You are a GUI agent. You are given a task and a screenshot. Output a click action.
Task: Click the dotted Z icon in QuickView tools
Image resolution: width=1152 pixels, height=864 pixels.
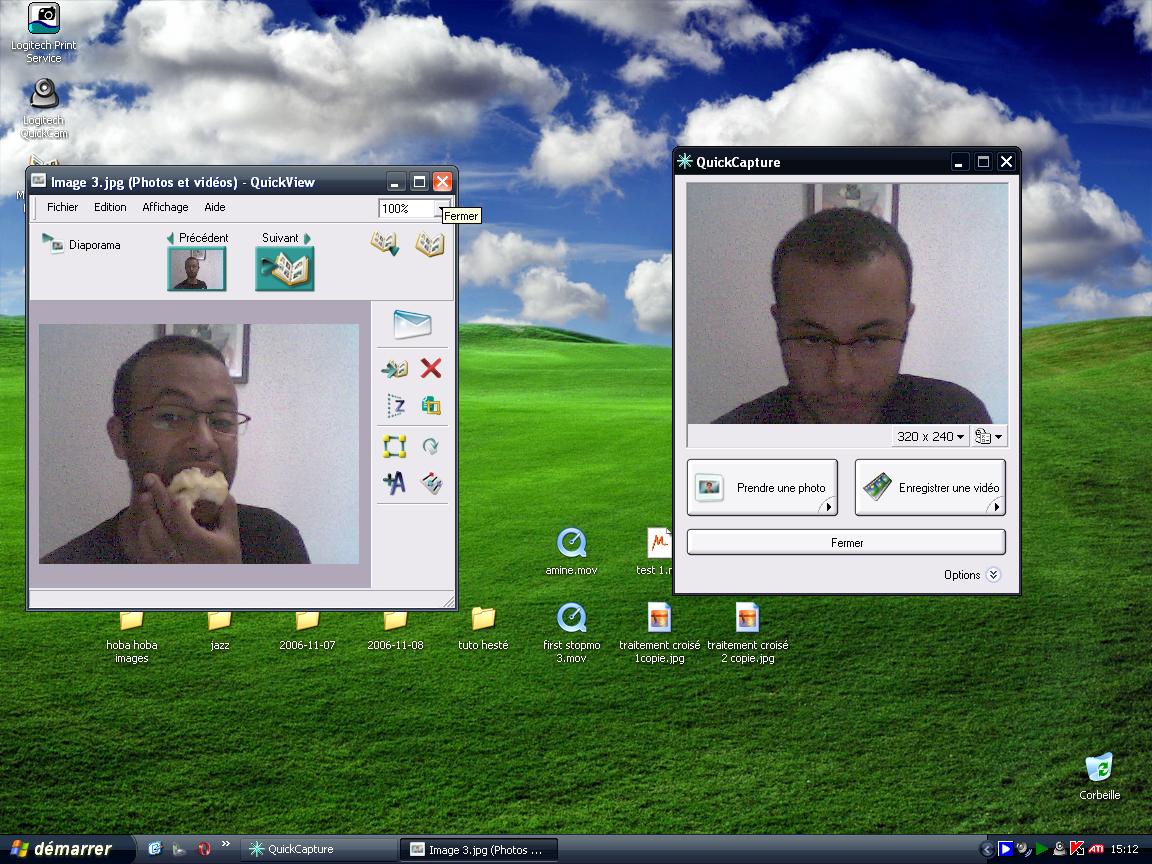click(395, 406)
